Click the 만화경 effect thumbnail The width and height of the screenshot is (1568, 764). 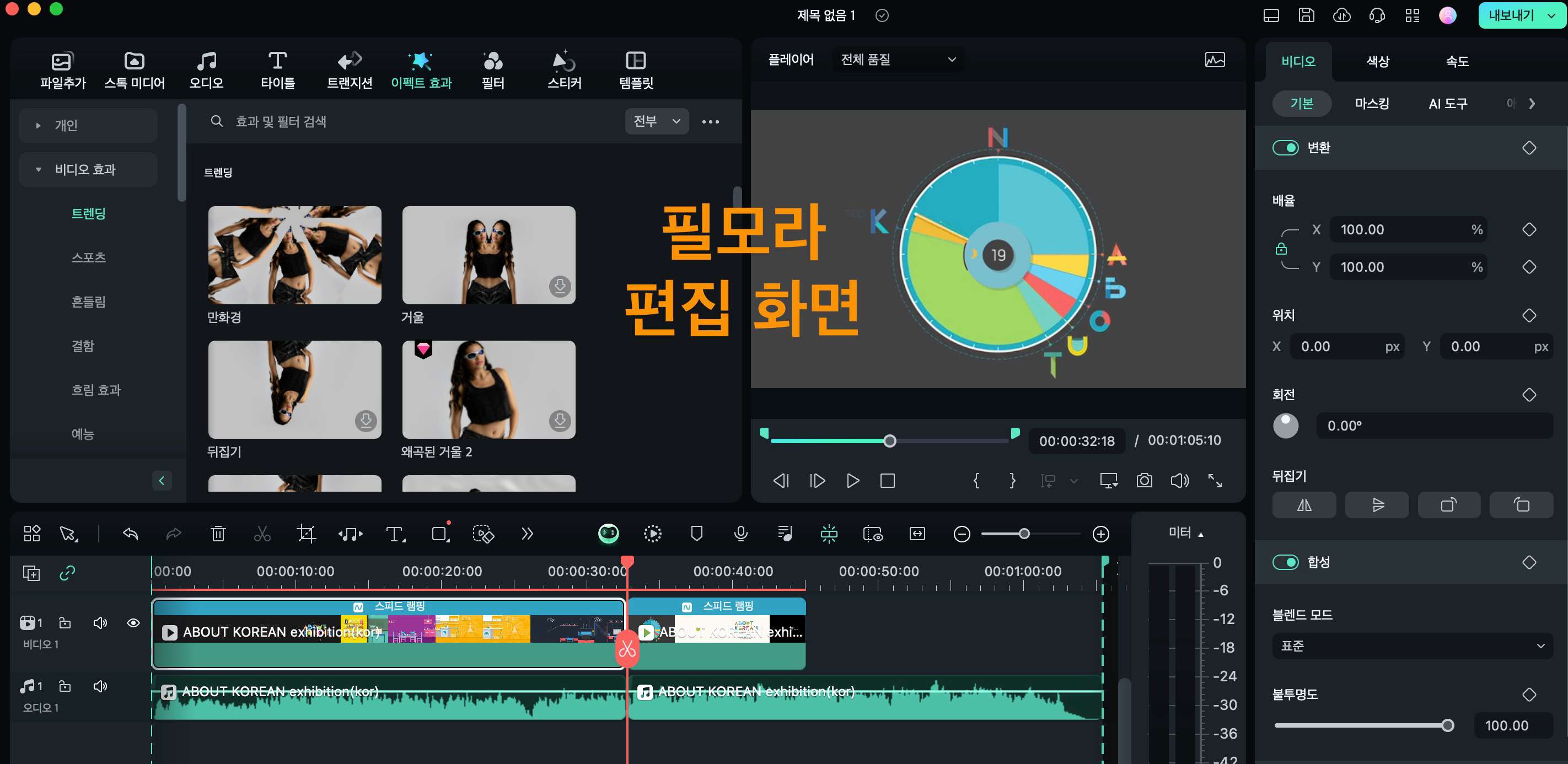coord(294,255)
